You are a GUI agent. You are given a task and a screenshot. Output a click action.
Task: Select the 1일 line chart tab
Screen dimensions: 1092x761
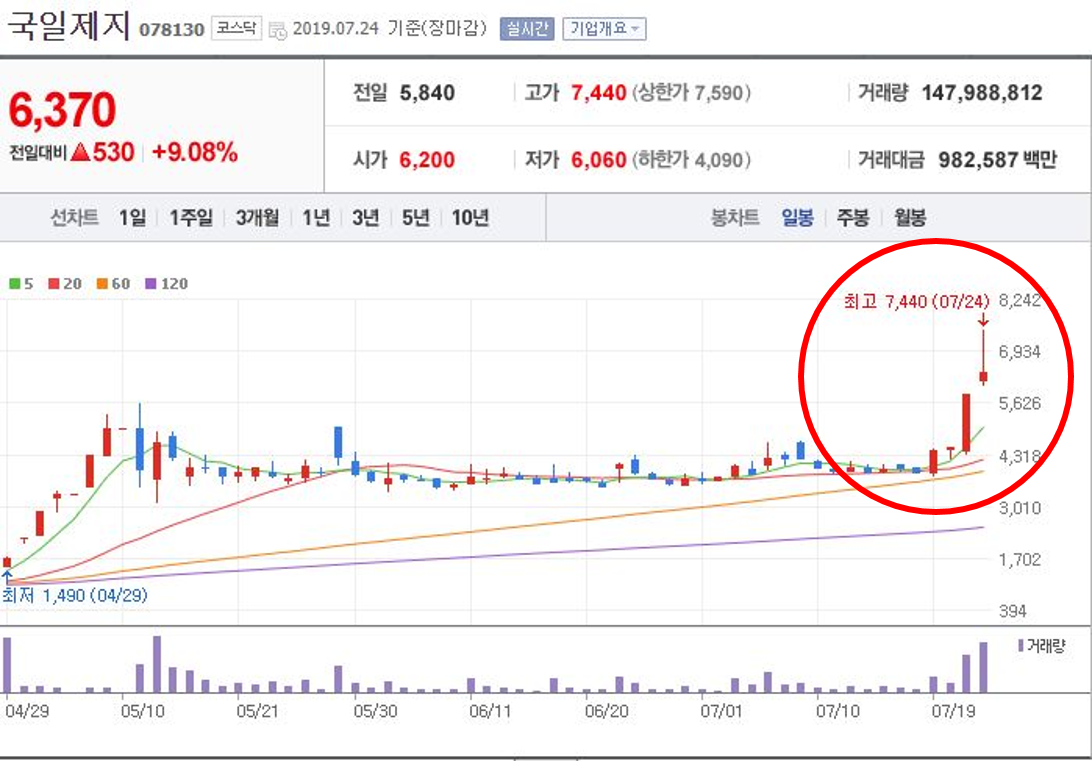[x=132, y=218]
